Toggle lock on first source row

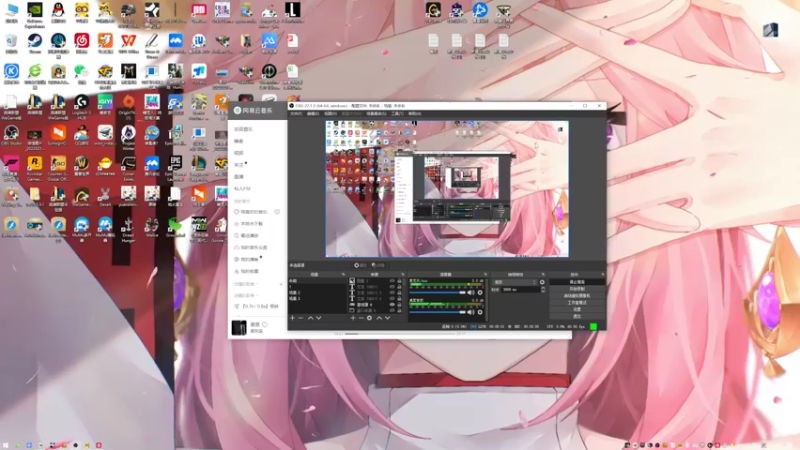pyautogui.click(x=399, y=281)
